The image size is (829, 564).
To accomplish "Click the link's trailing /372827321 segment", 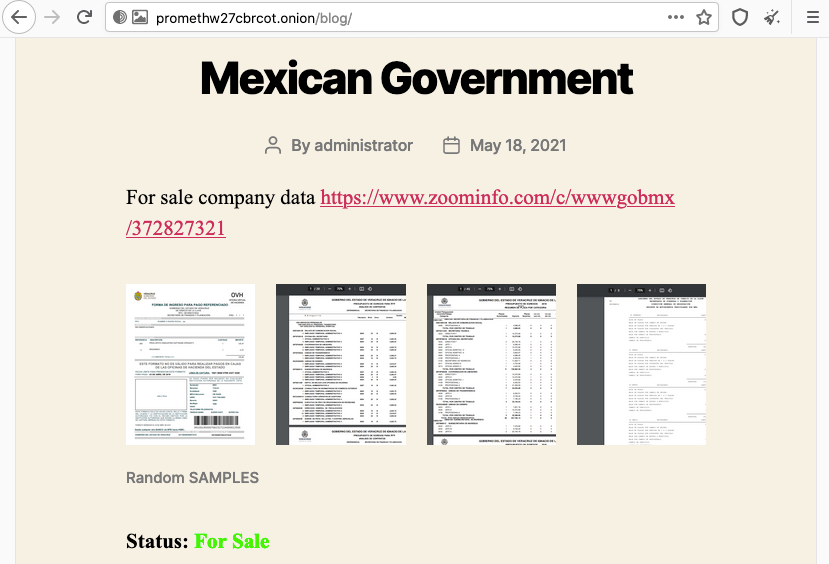I will [x=176, y=228].
